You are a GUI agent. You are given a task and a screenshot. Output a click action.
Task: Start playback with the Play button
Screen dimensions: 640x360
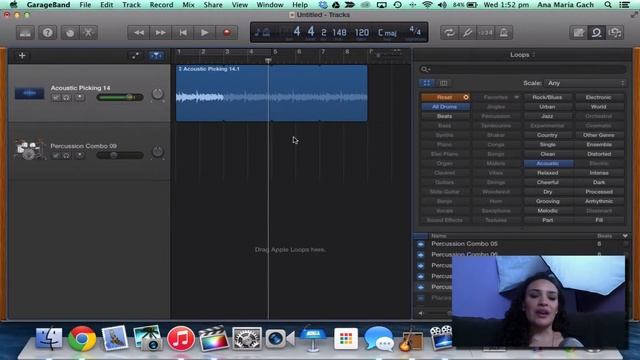204,33
